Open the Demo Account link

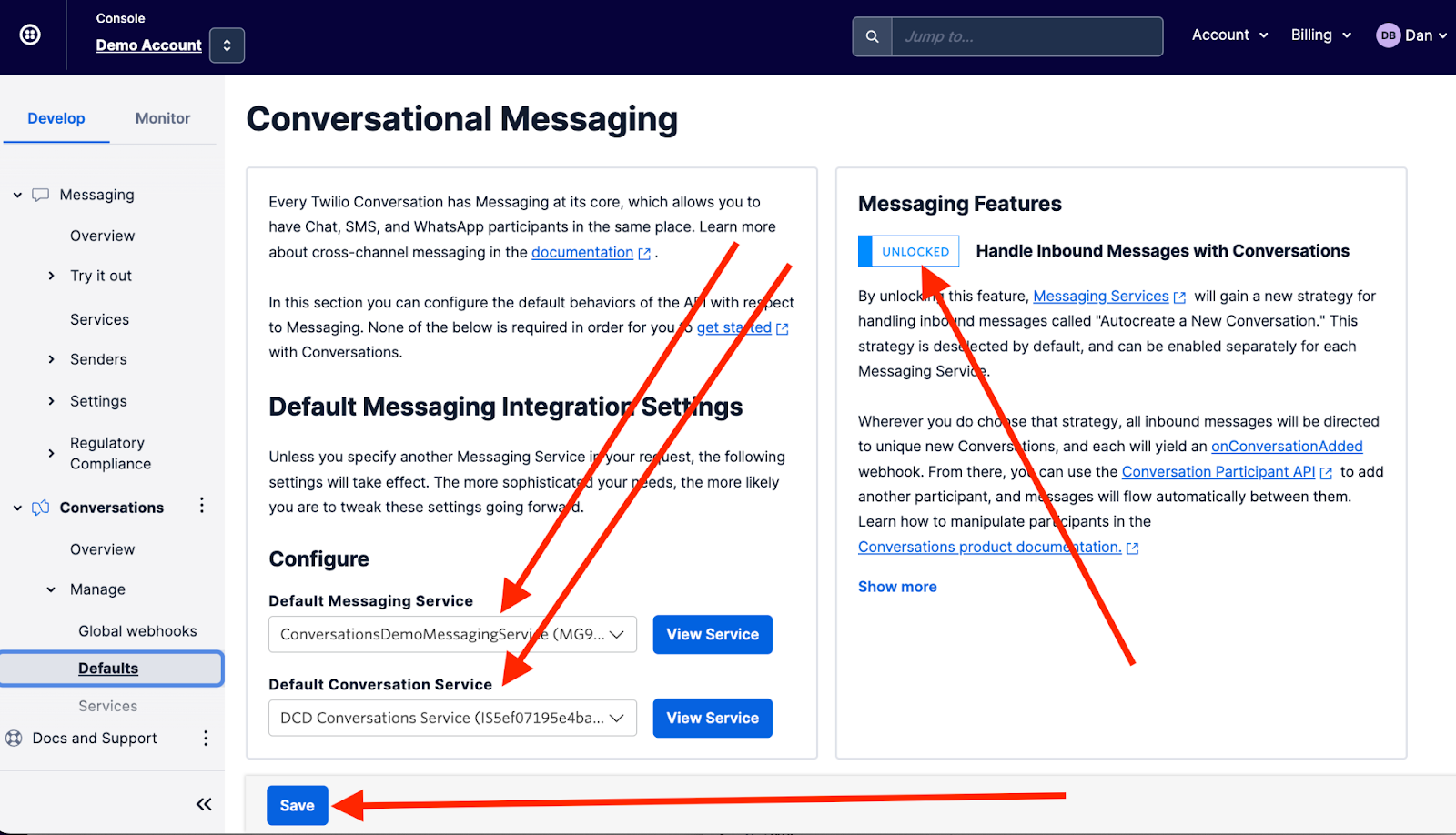148,45
